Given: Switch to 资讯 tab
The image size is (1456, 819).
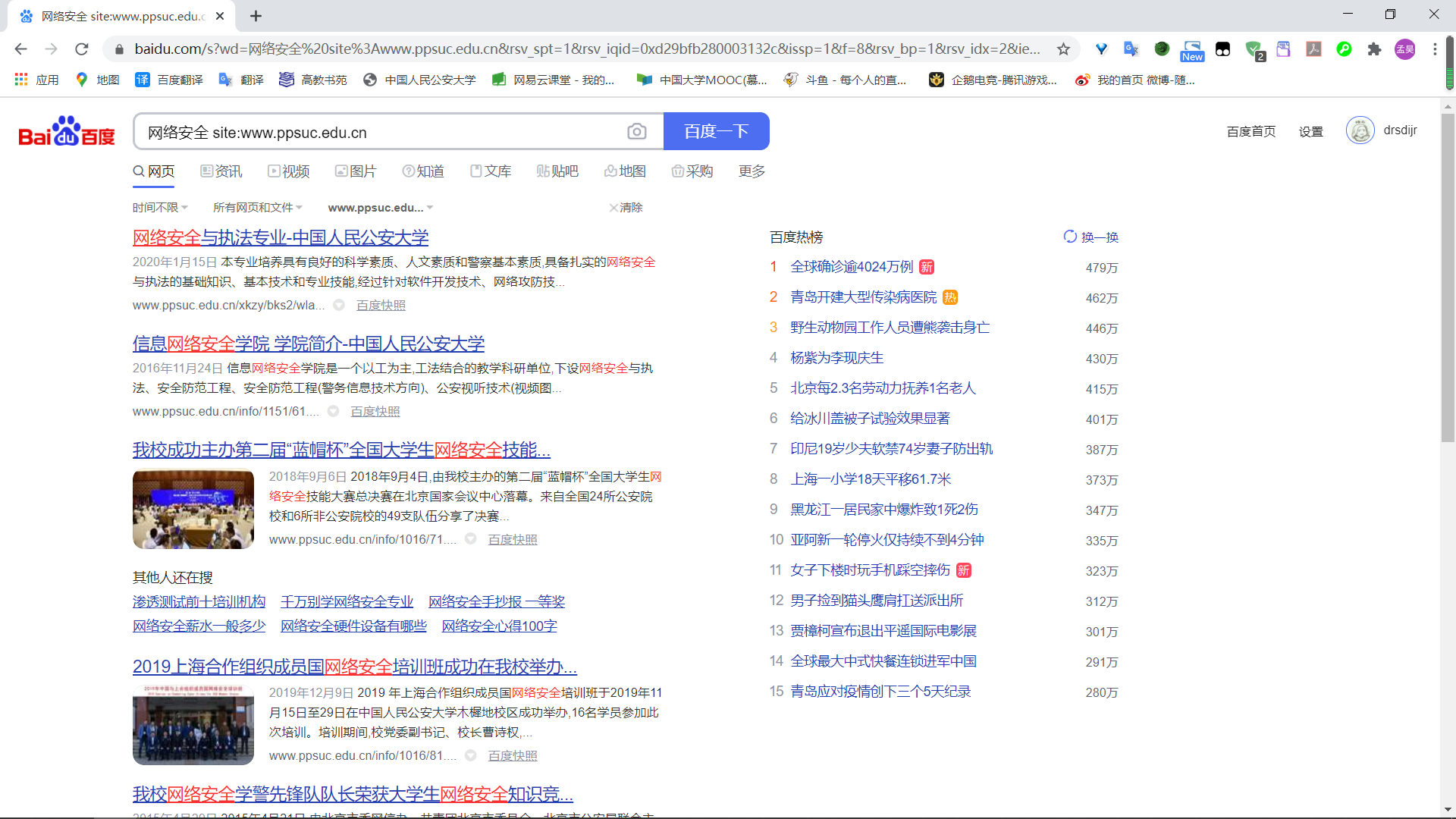Looking at the screenshot, I should point(221,171).
